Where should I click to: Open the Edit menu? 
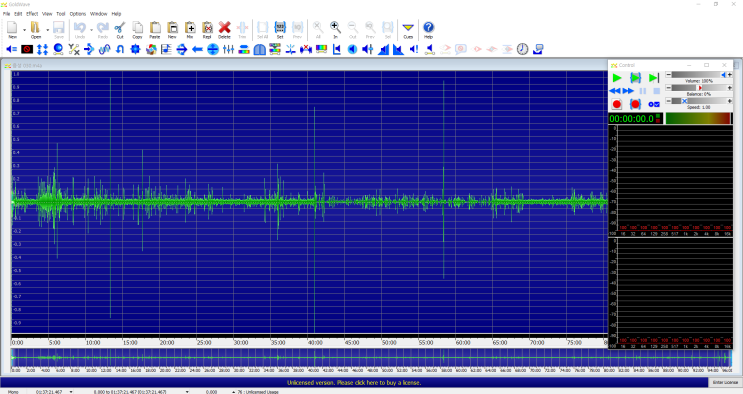[18, 14]
